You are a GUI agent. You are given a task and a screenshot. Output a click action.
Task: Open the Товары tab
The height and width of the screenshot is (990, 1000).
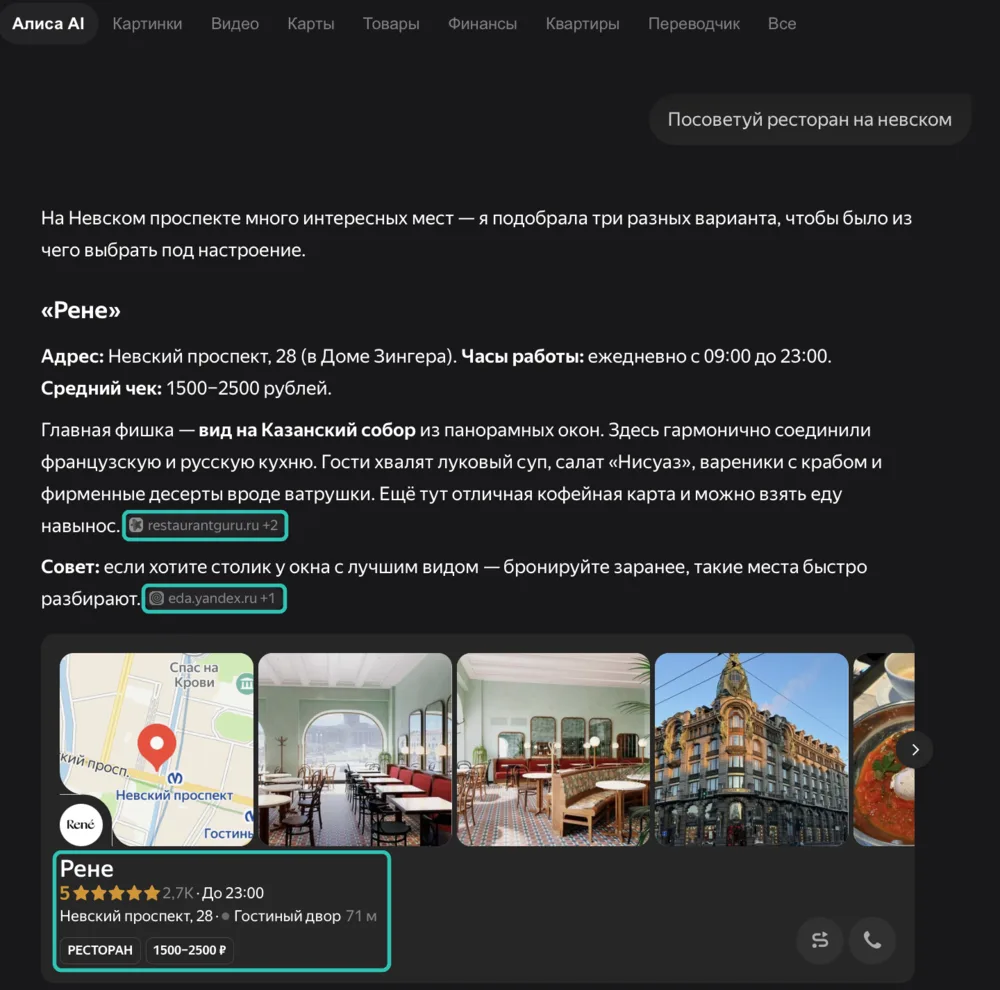[x=391, y=24]
